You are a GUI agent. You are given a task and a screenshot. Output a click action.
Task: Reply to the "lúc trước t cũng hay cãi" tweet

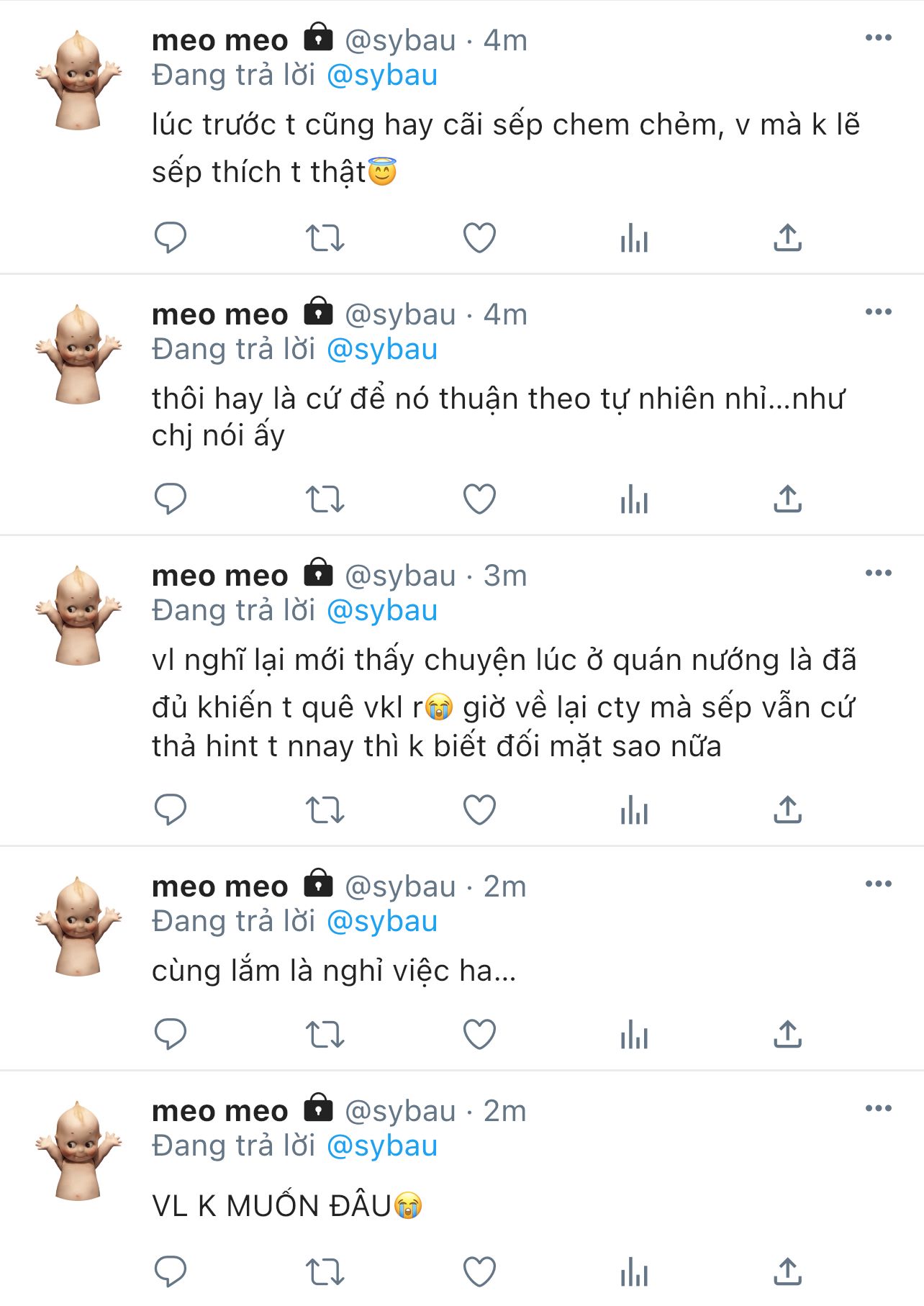tap(171, 237)
